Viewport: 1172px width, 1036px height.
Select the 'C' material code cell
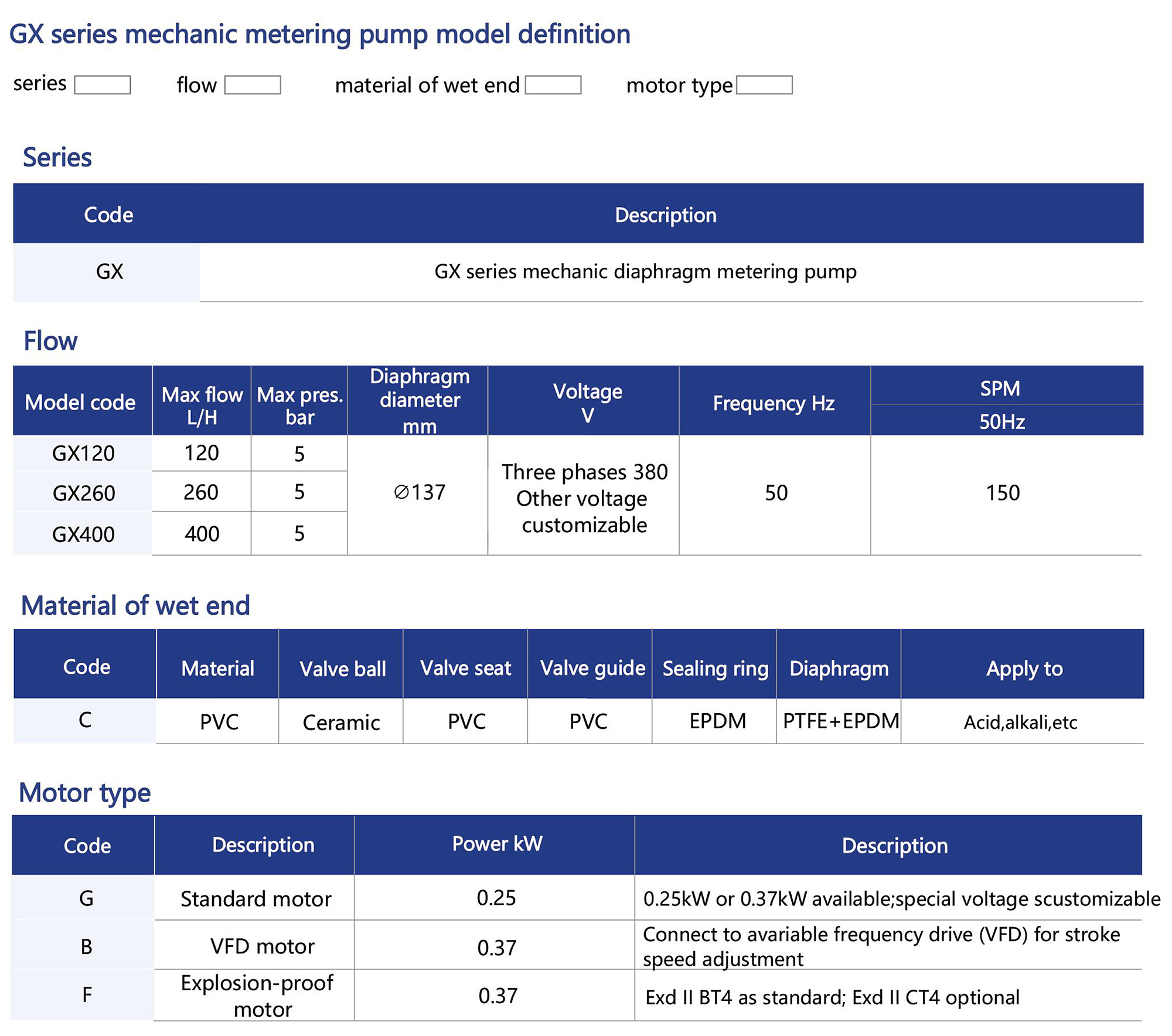pos(85,720)
